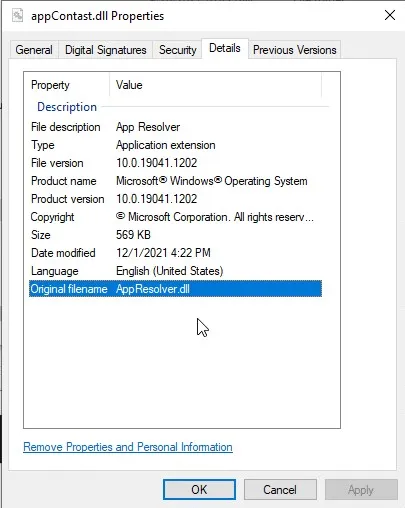The image size is (405, 508).
Task: Select the File description row
Action: point(175,127)
